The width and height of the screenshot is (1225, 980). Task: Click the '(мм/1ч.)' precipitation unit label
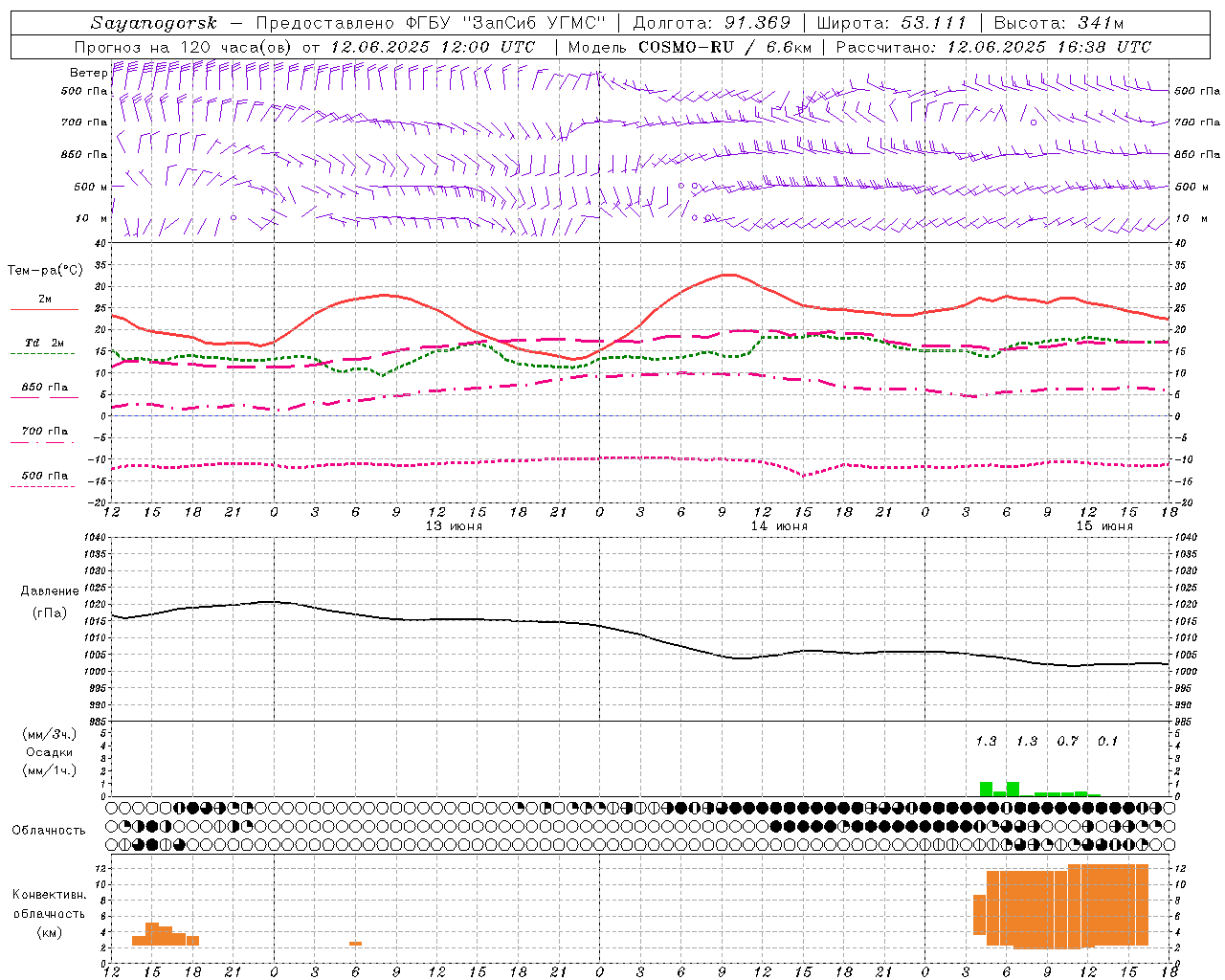(50, 770)
